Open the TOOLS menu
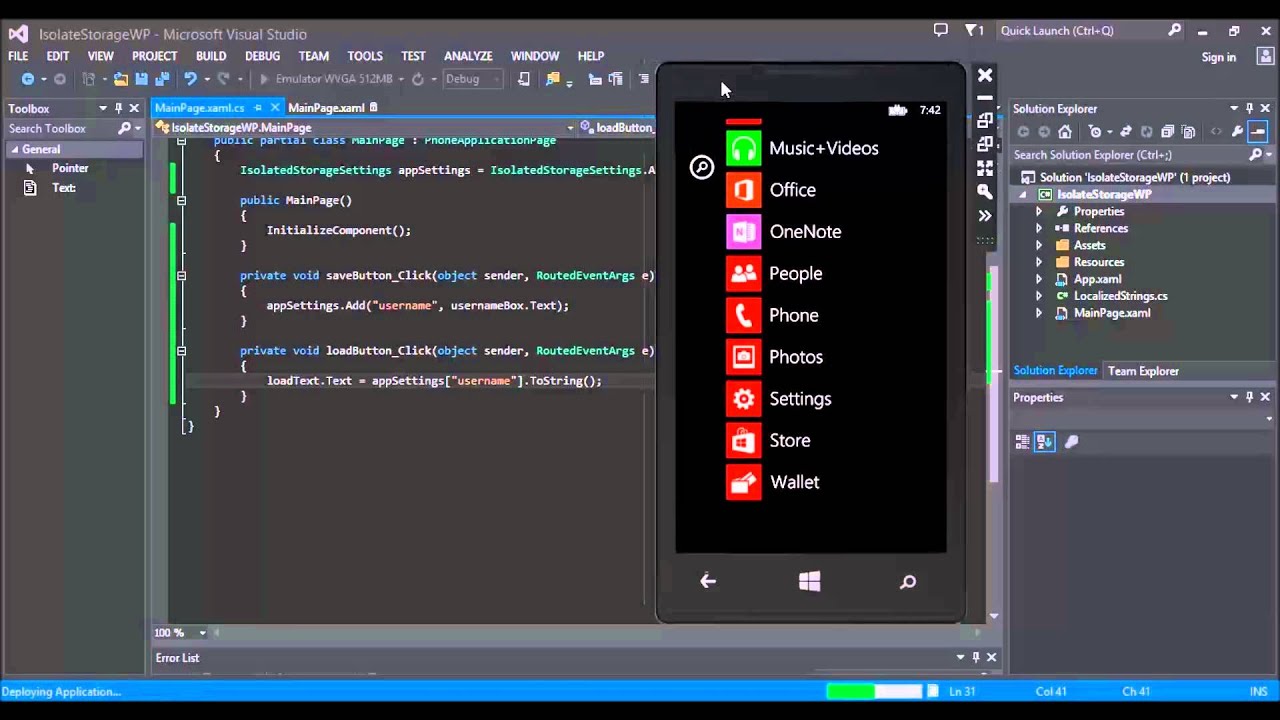Viewport: 1280px width, 720px height. click(365, 56)
